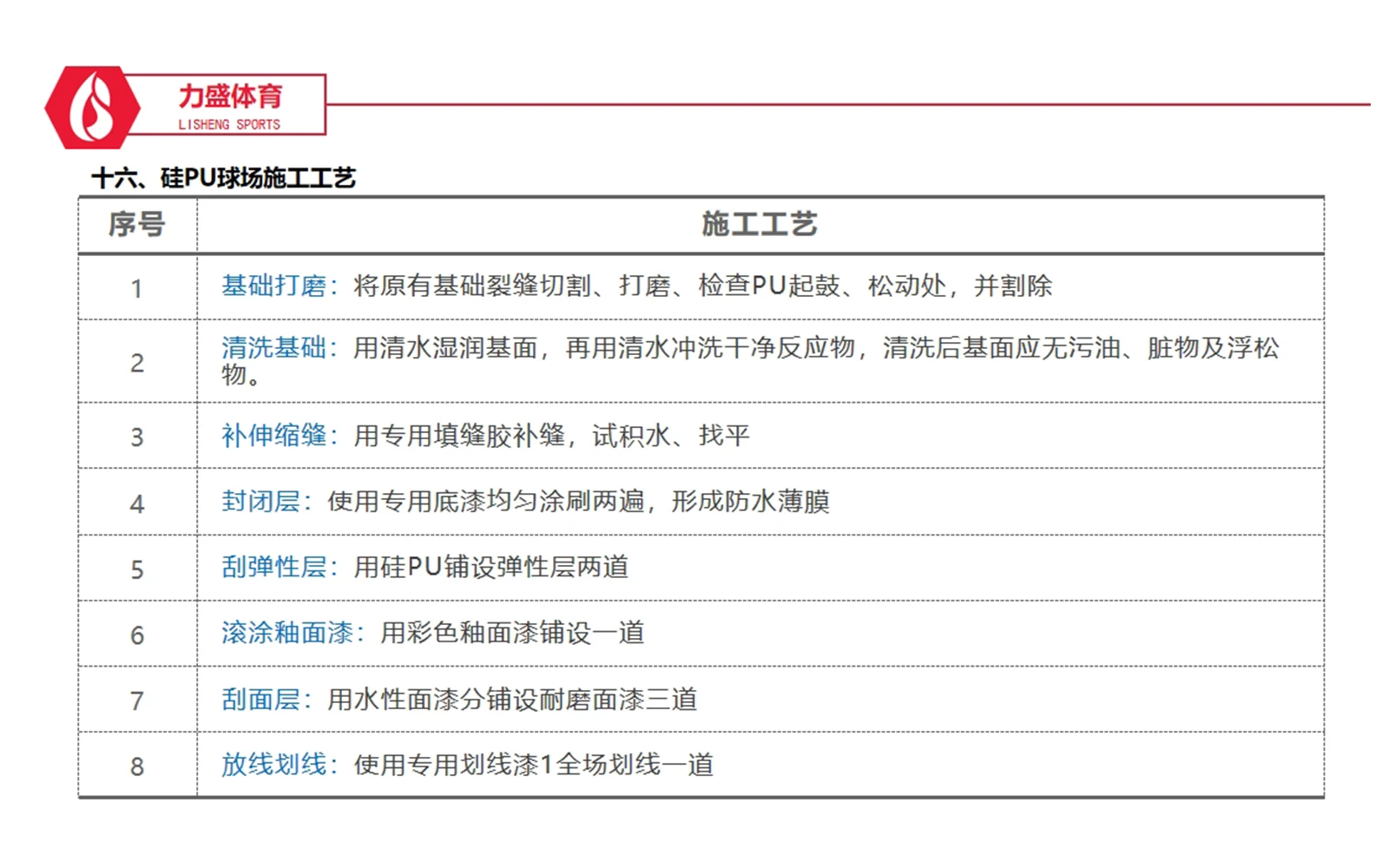
Task: Click the blue 刮弹性层 label
Action: click(273, 568)
